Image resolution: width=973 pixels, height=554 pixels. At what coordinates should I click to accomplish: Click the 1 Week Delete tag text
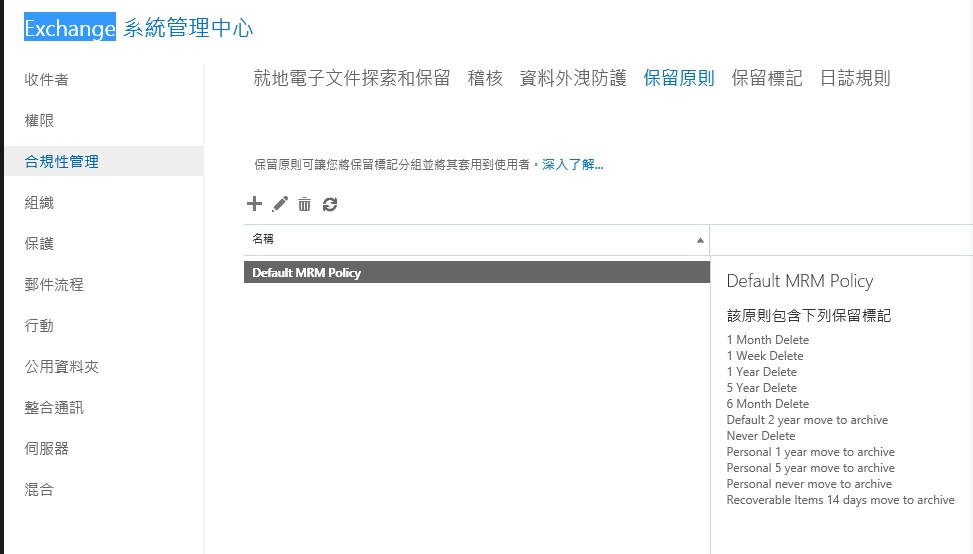(764, 355)
